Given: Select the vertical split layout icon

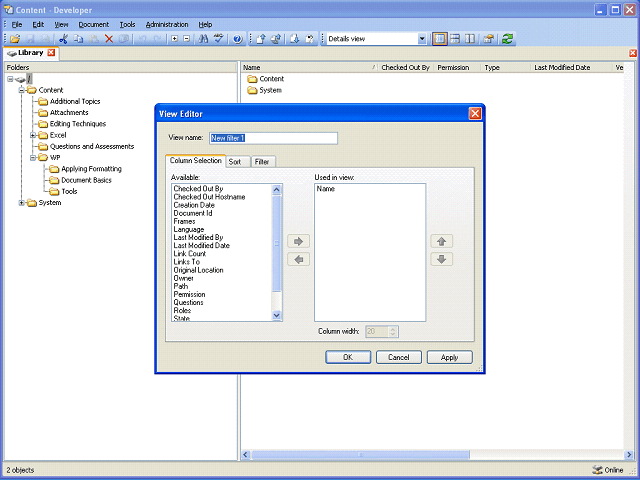Looking at the screenshot, I should 470,39.
